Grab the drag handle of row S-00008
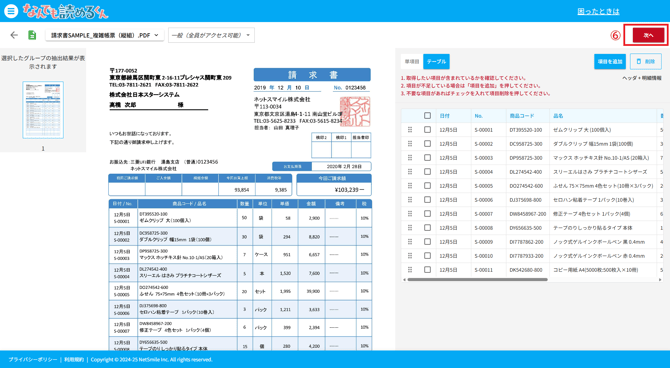The width and height of the screenshot is (670, 368). point(410,228)
